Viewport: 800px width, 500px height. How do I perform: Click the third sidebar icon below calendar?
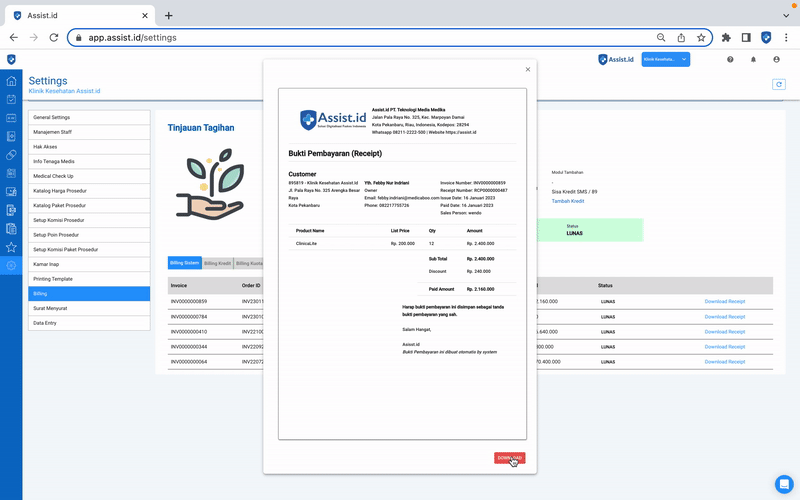11,118
